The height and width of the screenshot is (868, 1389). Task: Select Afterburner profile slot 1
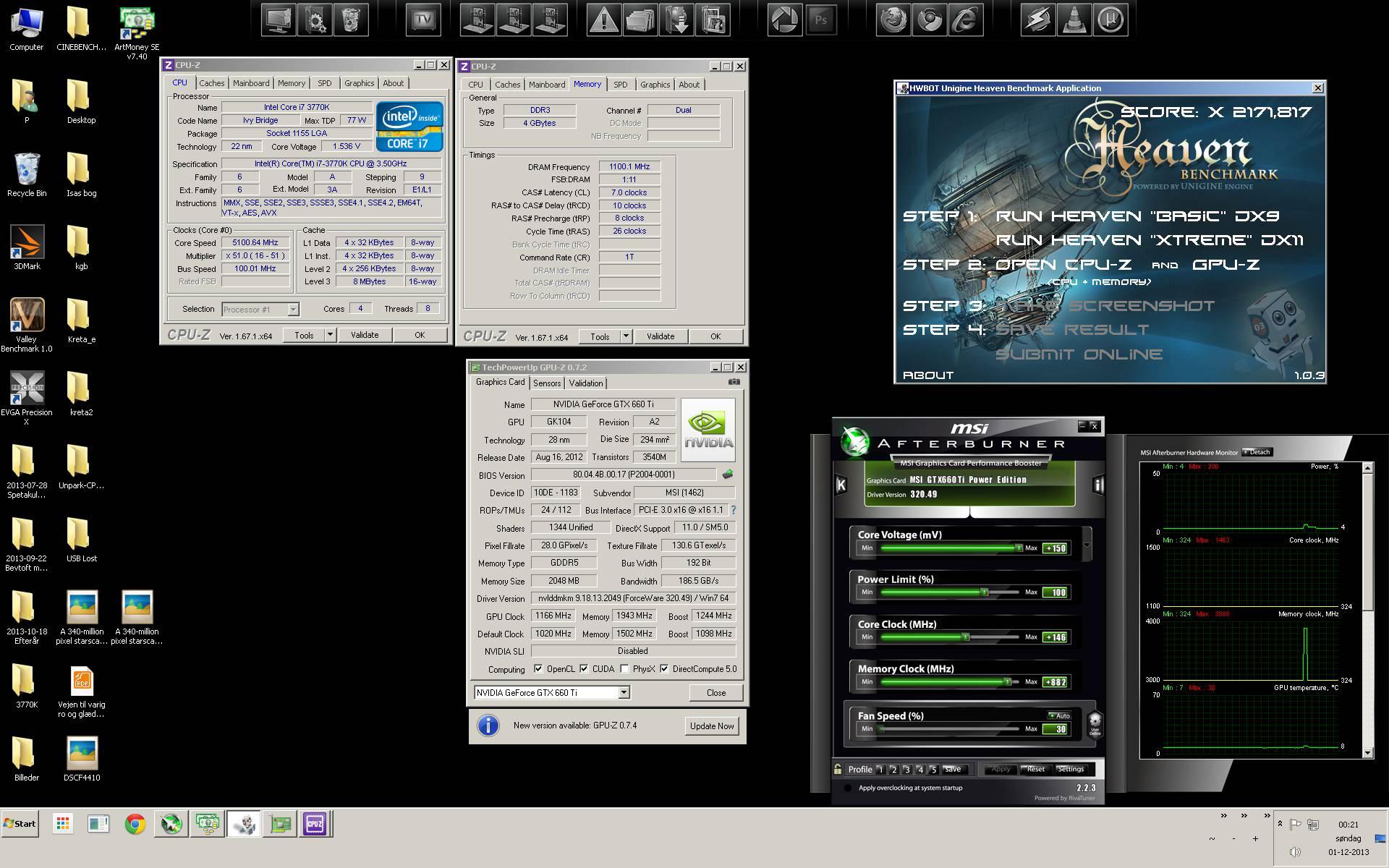click(x=880, y=769)
